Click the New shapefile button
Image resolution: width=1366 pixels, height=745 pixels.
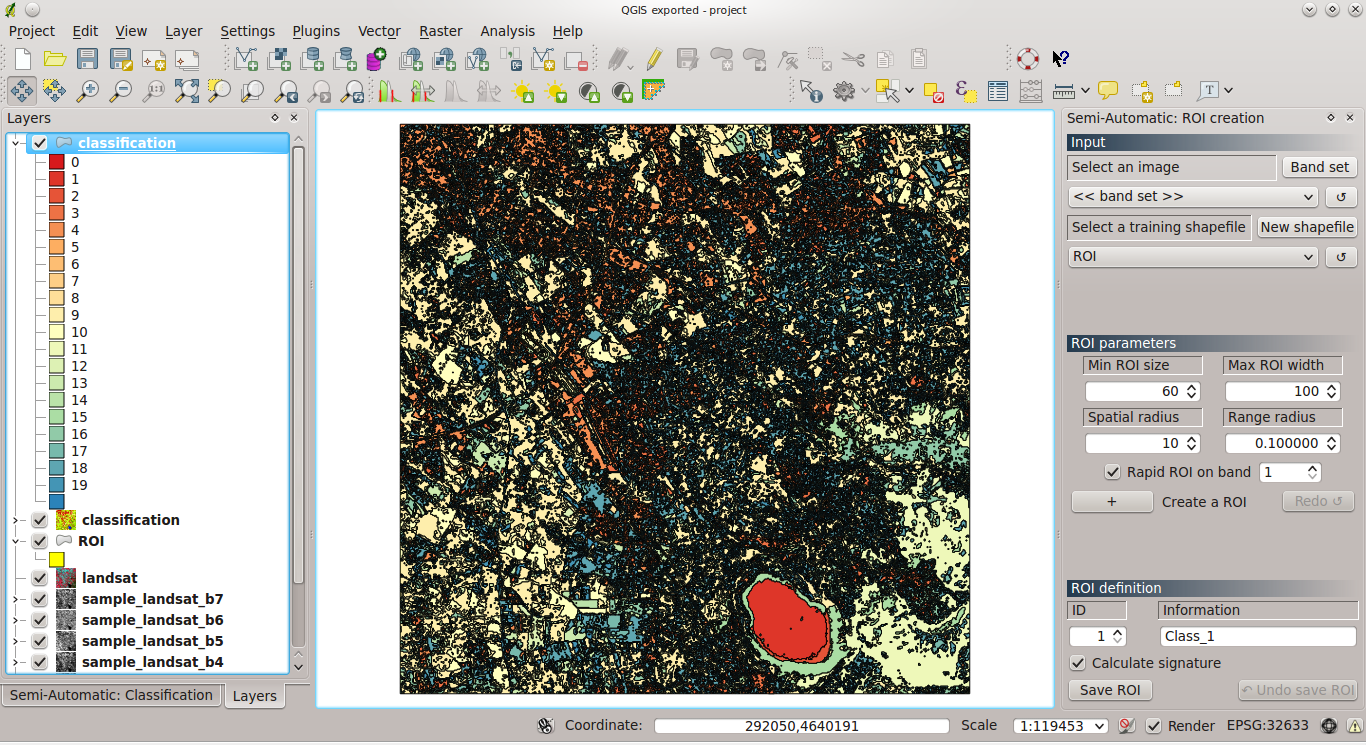[1307, 227]
